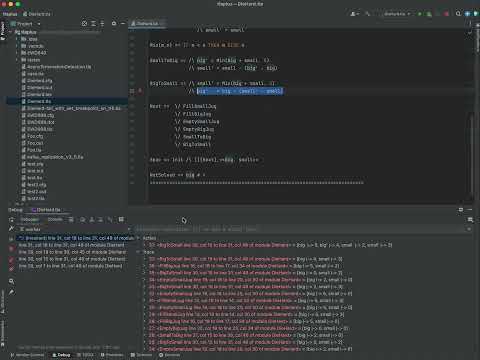Select Foo.cfg in the project tree
The image size is (480, 360).
coord(35,136)
